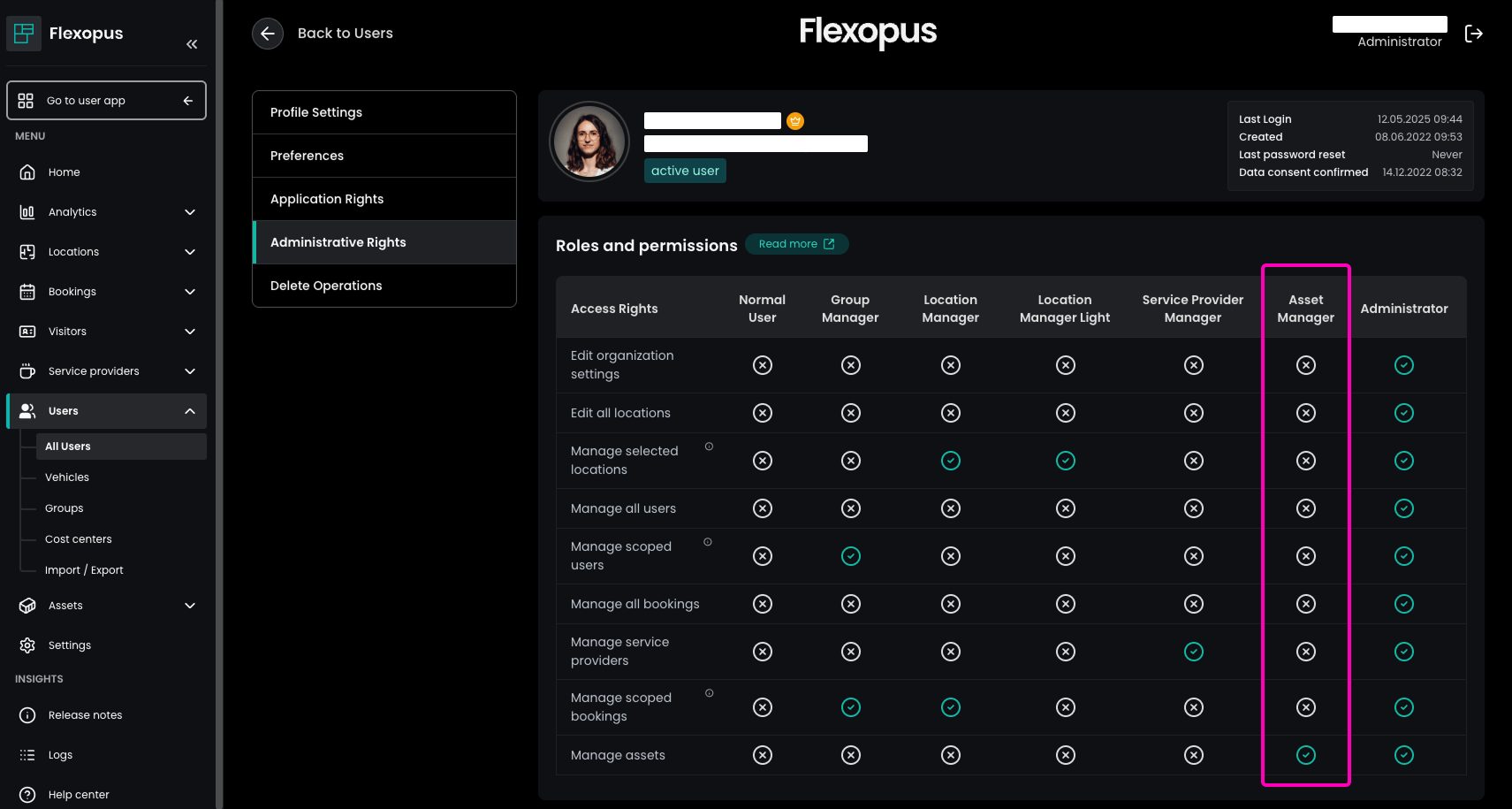Click info icon beside Manage selected locations
The image size is (1512, 809).
tap(709, 446)
